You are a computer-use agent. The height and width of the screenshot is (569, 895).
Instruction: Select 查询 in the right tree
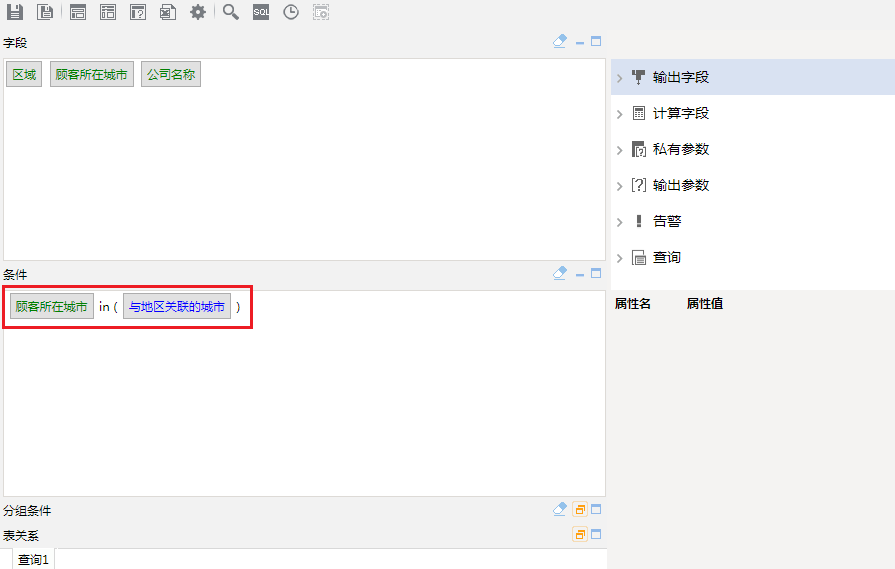tap(667, 257)
